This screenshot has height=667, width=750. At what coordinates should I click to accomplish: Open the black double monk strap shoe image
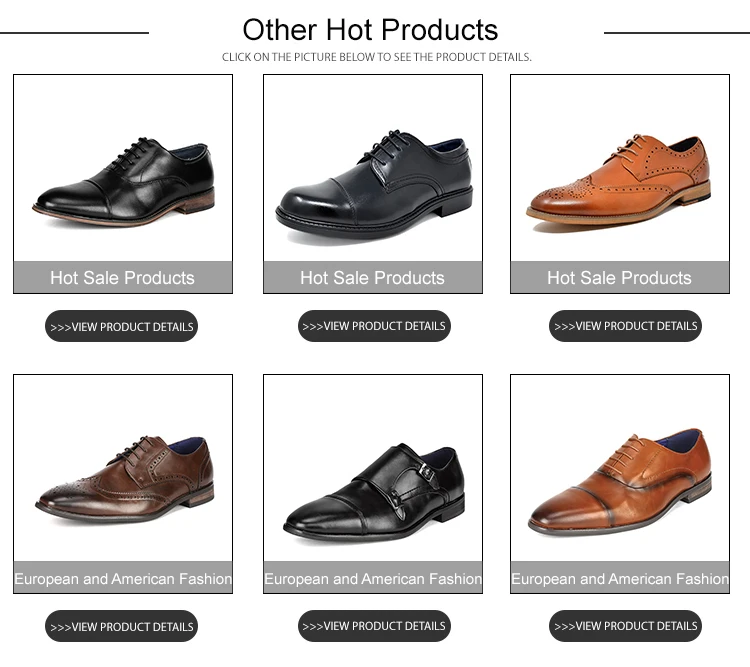click(x=373, y=488)
